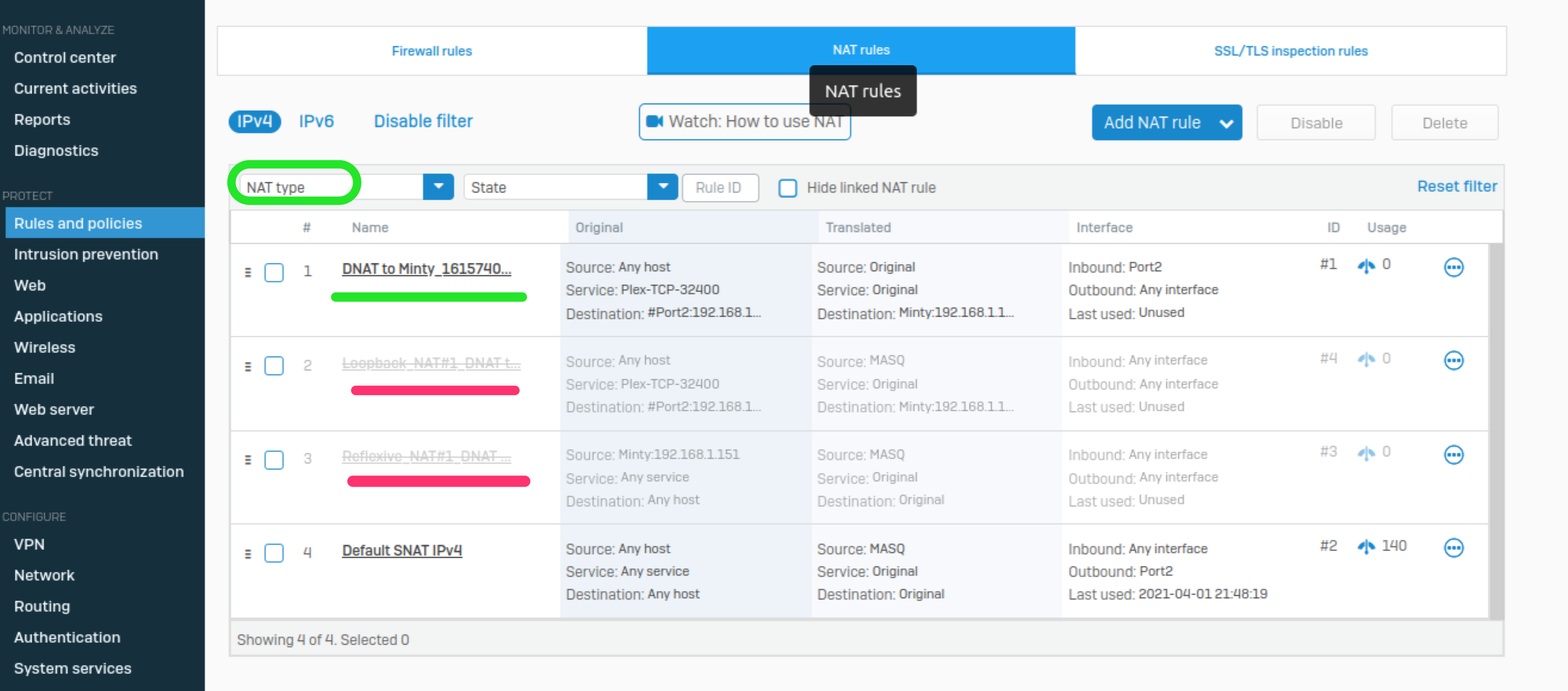Open more options for Default SNAT IPv4 rule
This screenshot has width=1568, height=691.
pos(1454,548)
